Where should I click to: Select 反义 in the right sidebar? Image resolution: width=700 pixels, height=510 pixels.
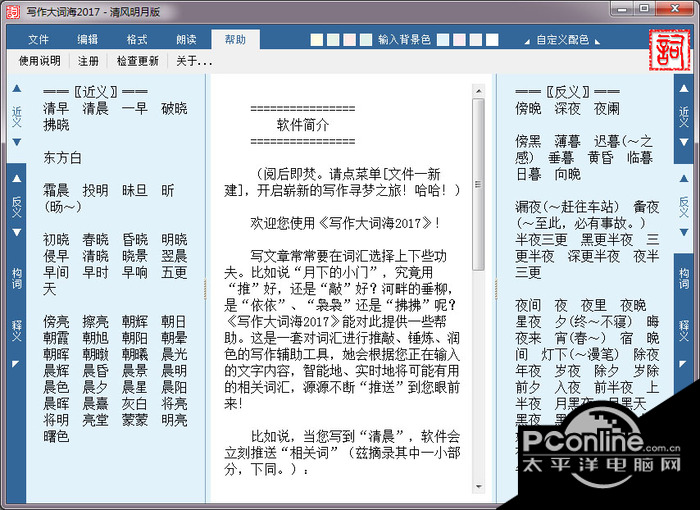tap(684, 206)
